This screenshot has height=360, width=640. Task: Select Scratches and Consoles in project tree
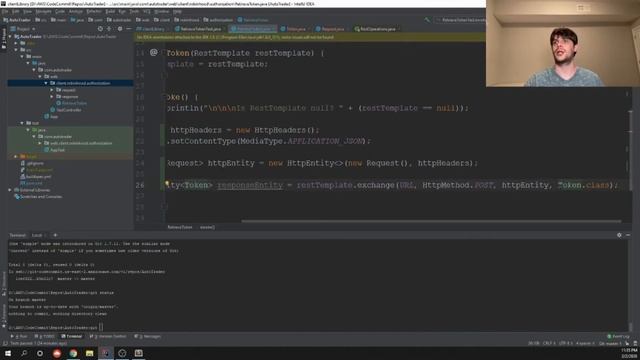pos(38,197)
